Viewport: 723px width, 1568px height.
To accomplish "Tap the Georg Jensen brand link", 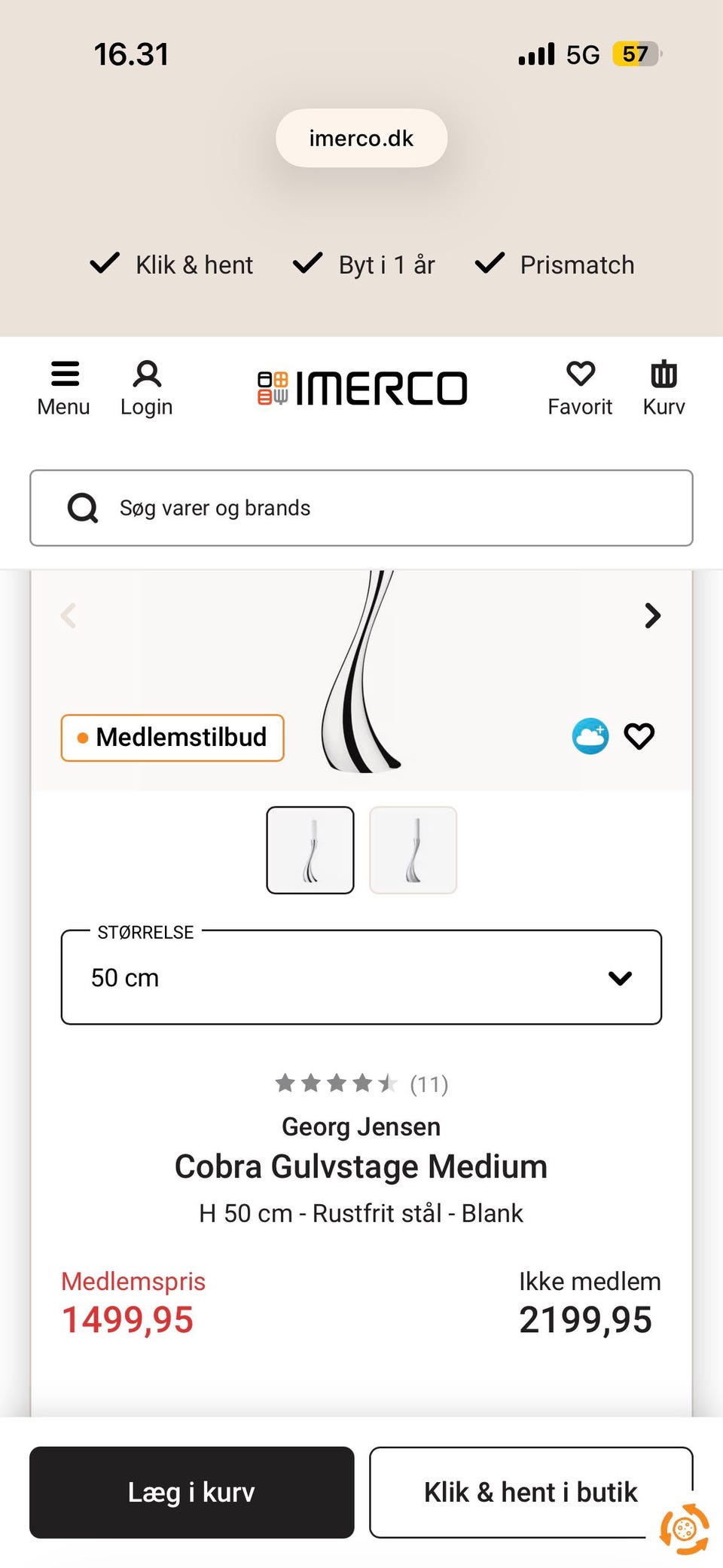I will pos(361,1126).
